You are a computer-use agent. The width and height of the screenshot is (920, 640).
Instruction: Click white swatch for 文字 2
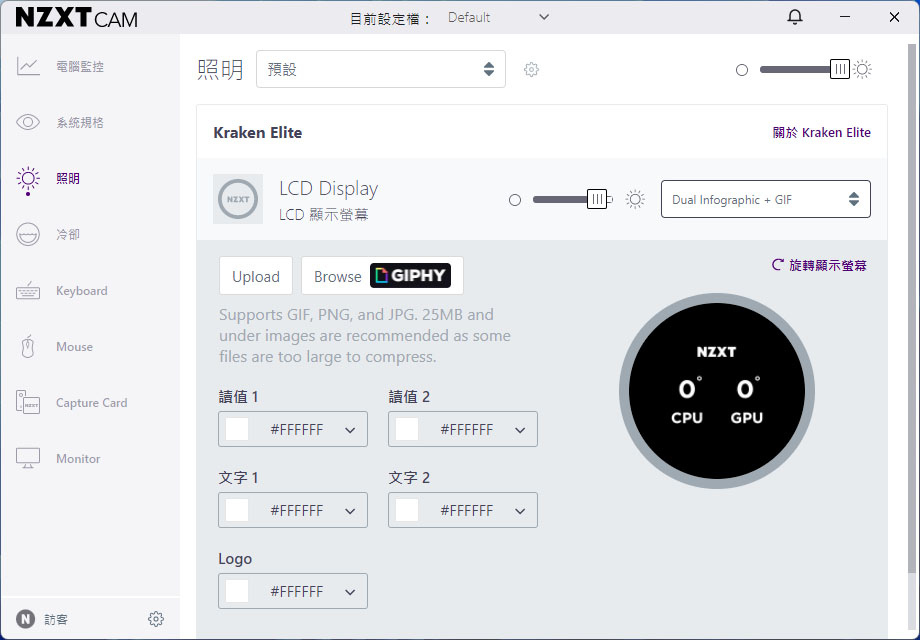[x=407, y=510]
